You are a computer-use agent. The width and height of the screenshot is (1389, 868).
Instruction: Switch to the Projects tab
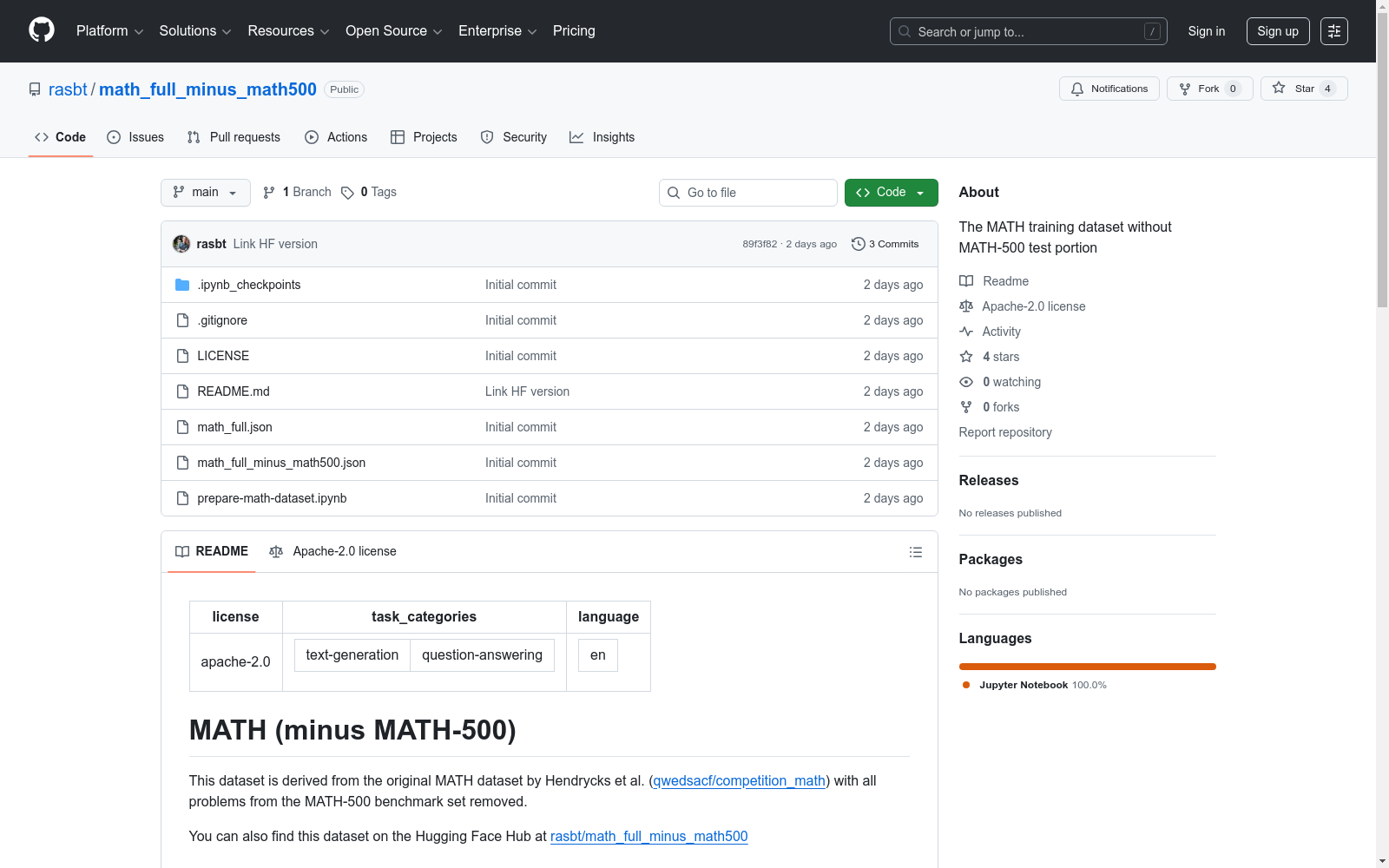[424, 137]
